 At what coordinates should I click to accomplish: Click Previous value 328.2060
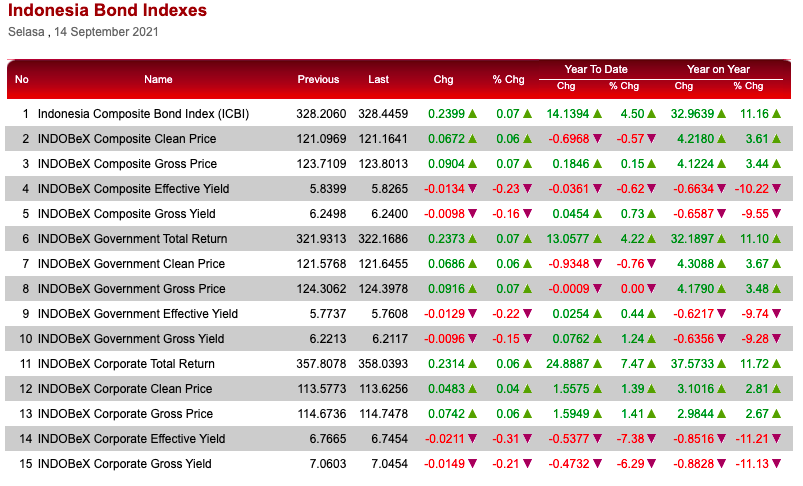[x=321, y=114]
